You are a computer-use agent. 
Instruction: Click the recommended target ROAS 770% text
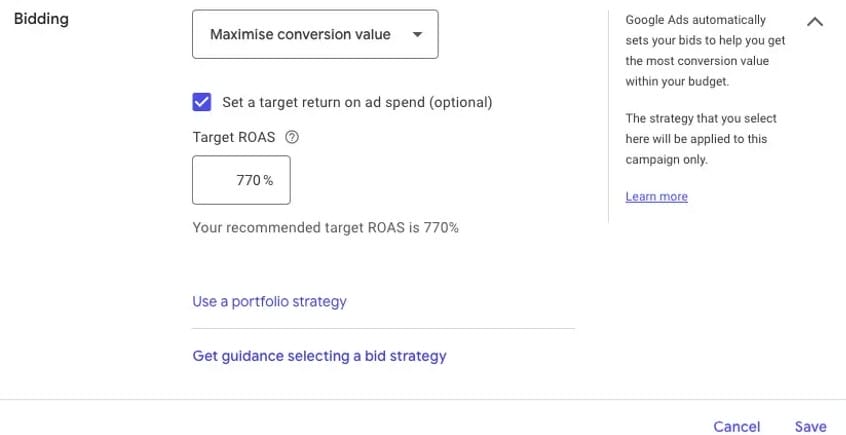tap(325, 227)
